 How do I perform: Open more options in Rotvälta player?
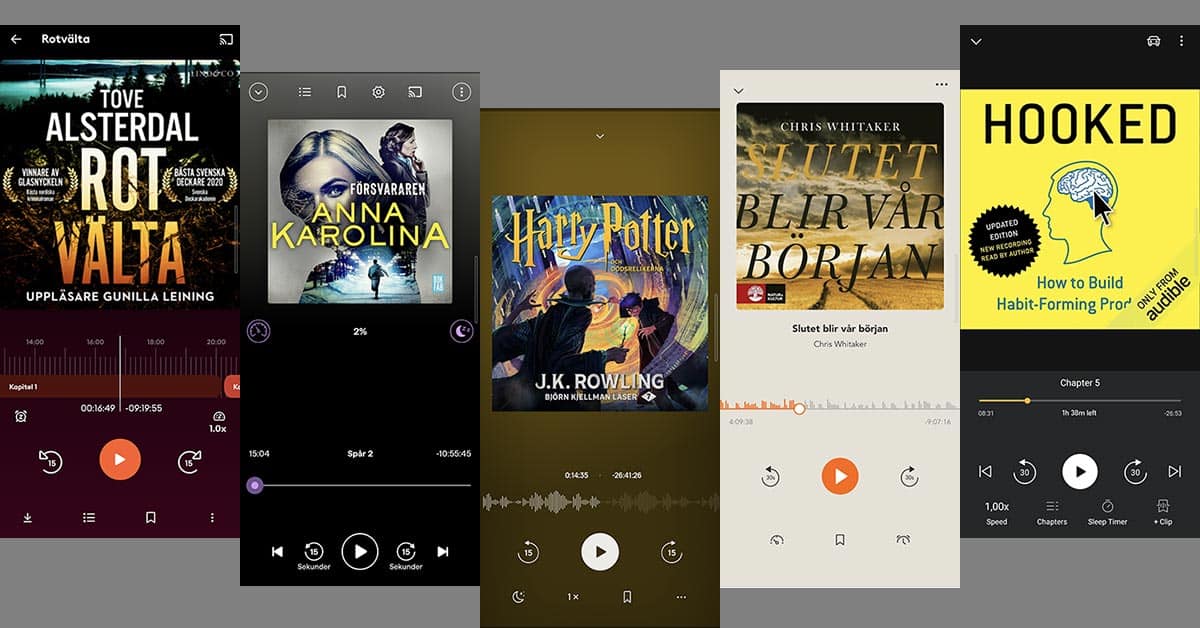(212, 517)
